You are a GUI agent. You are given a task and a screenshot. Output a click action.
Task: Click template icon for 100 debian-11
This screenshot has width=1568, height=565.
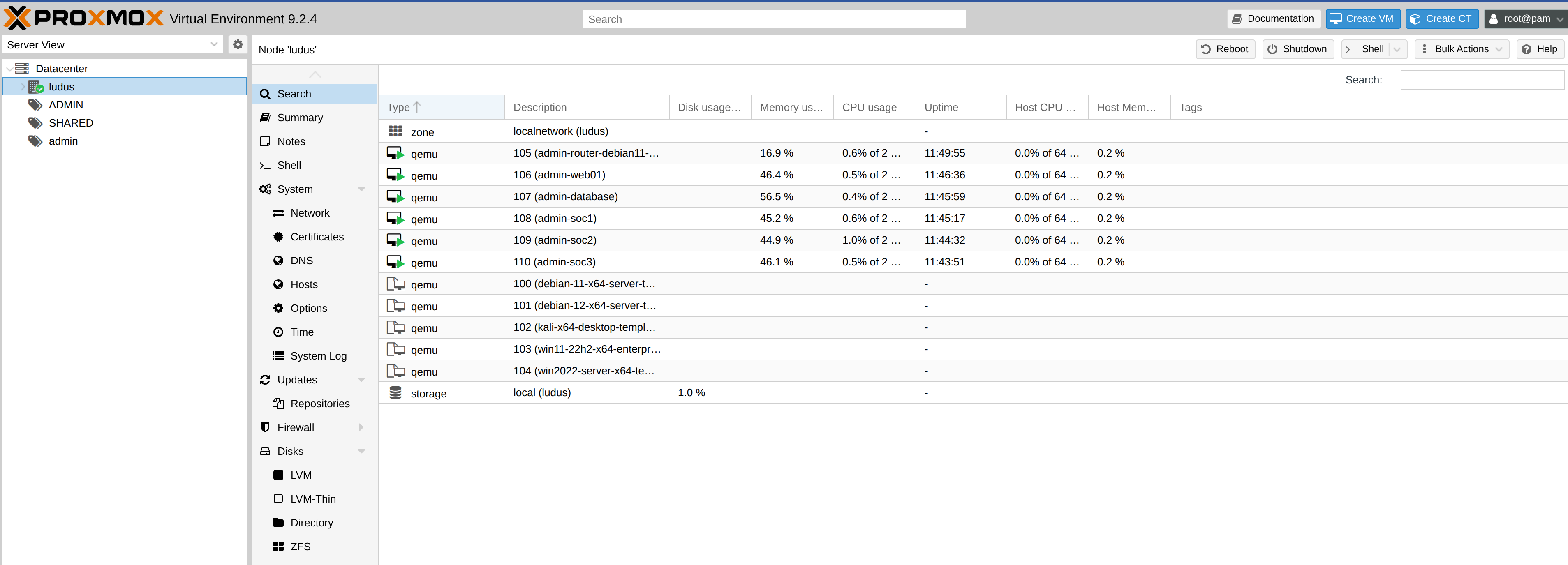(395, 284)
